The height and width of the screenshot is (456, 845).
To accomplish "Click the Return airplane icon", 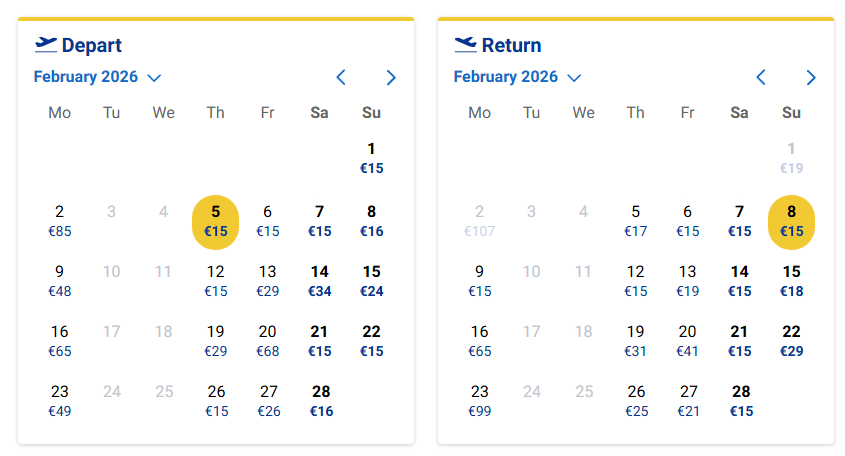I will coord(466,44).
